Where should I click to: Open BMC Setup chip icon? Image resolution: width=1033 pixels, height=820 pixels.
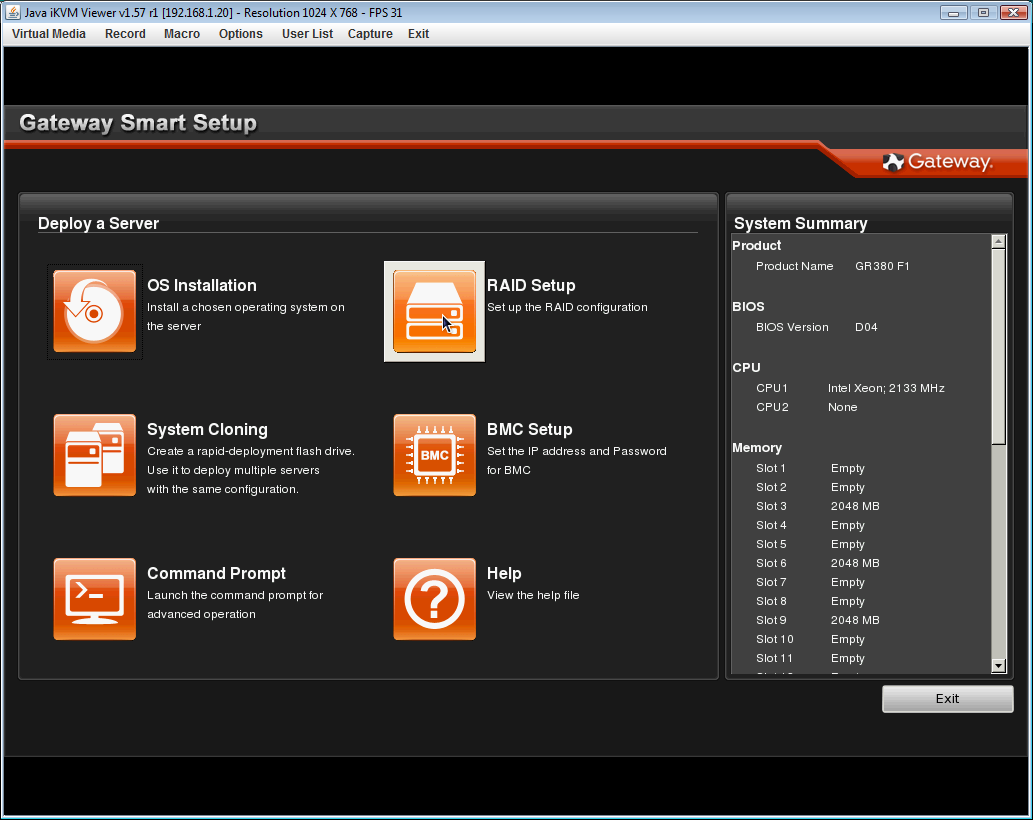434,455
